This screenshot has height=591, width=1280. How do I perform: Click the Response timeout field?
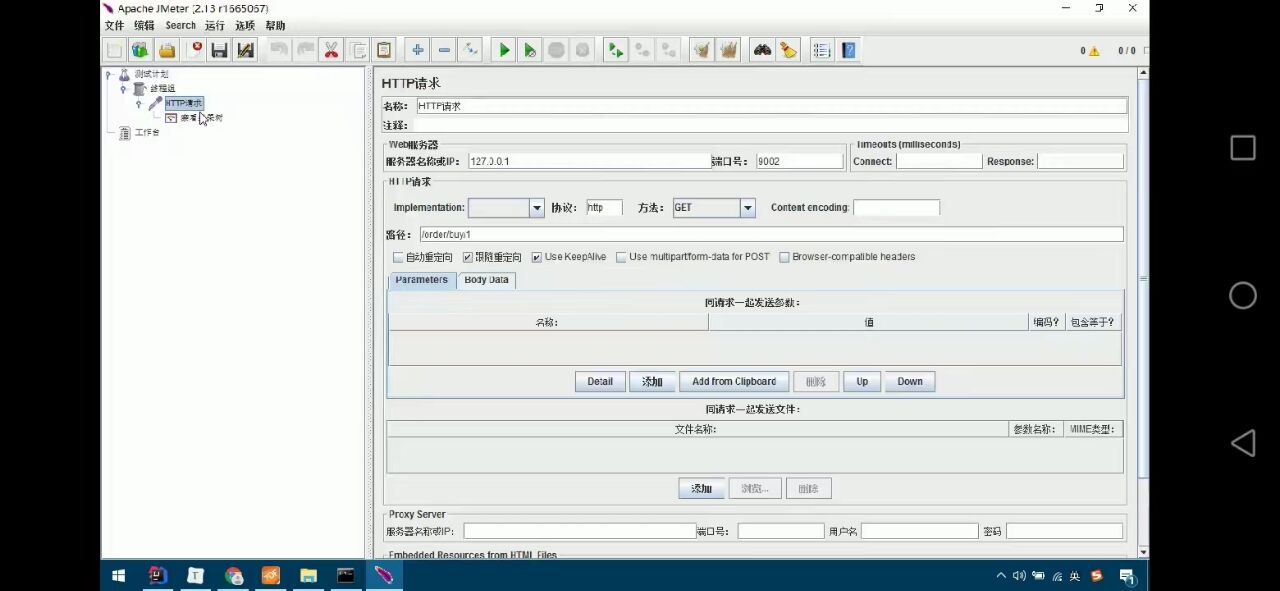[x=1080, y=161]
